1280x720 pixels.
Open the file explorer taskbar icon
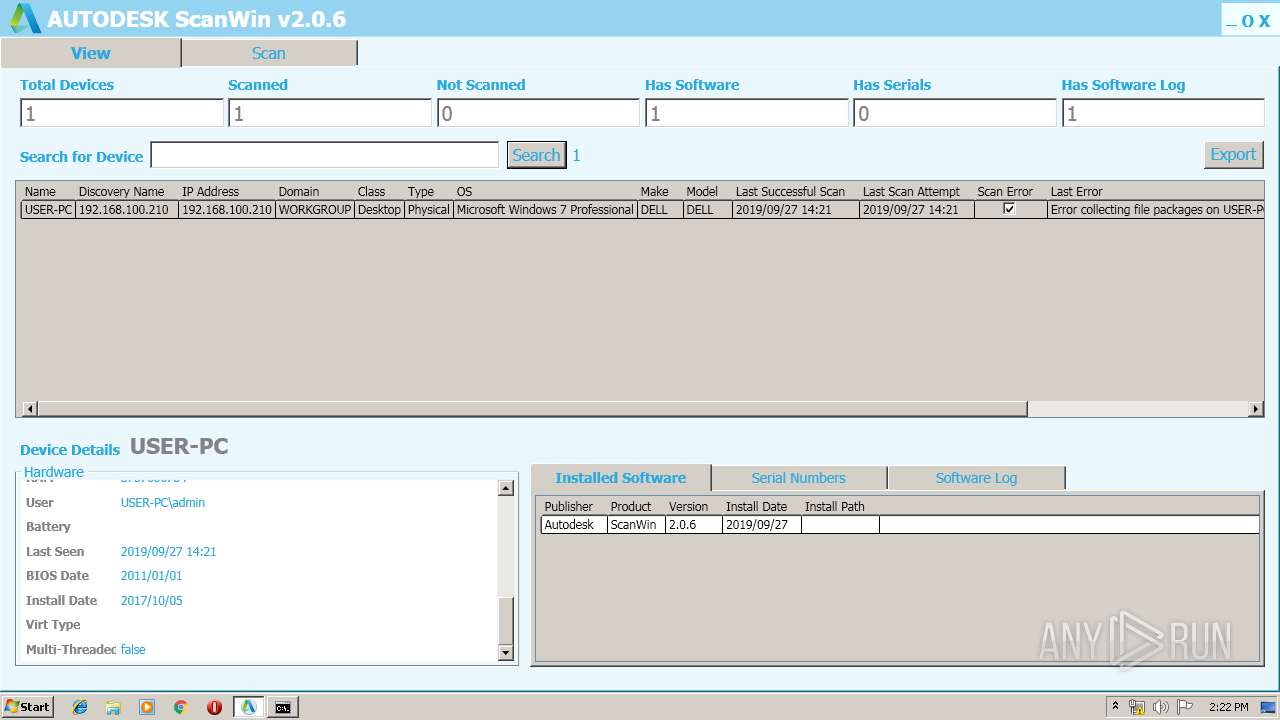tap(113, 707)
